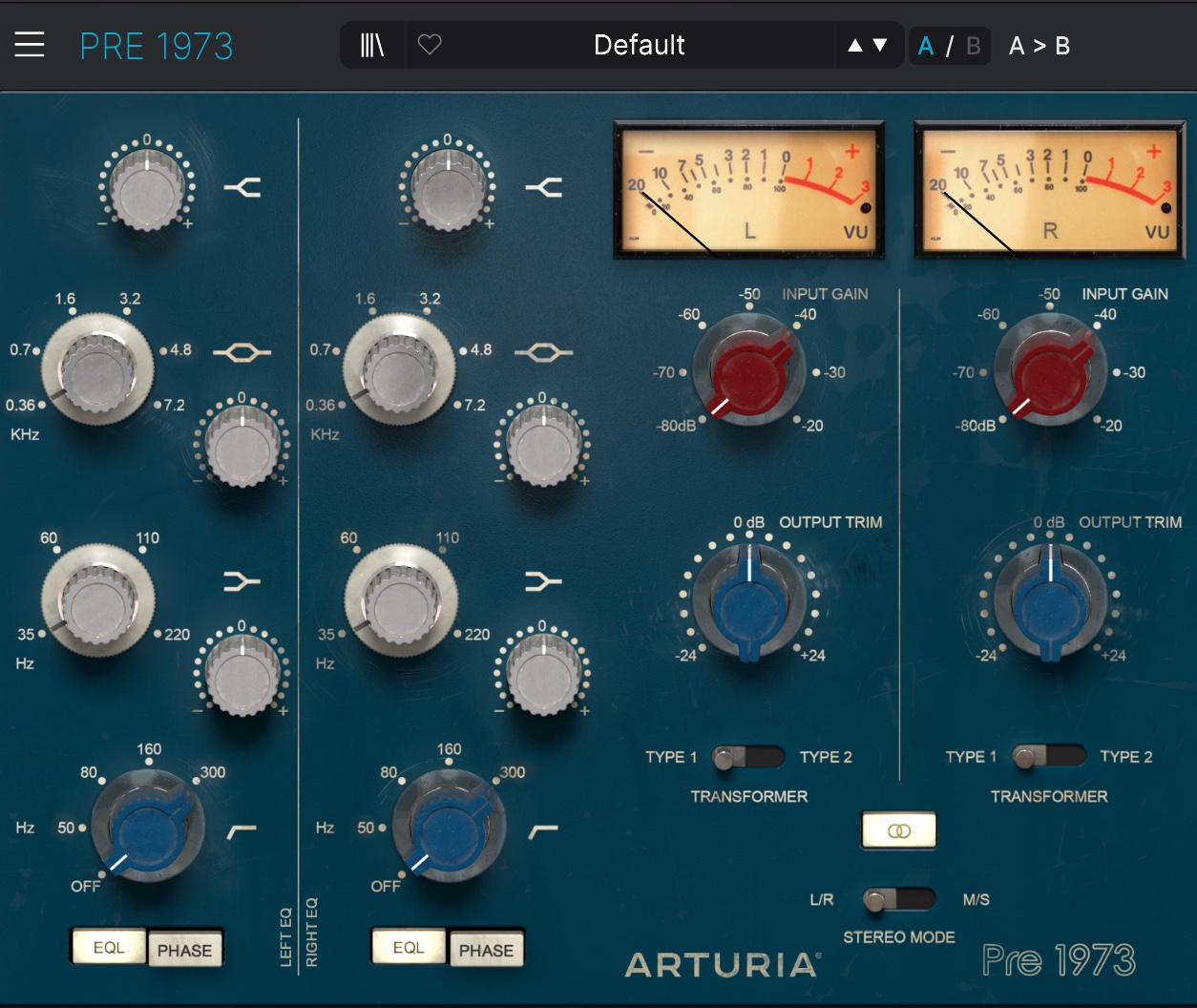Click the L/R stereo mode label
Screen dimensions: 1197x1008
coord(822,899)
